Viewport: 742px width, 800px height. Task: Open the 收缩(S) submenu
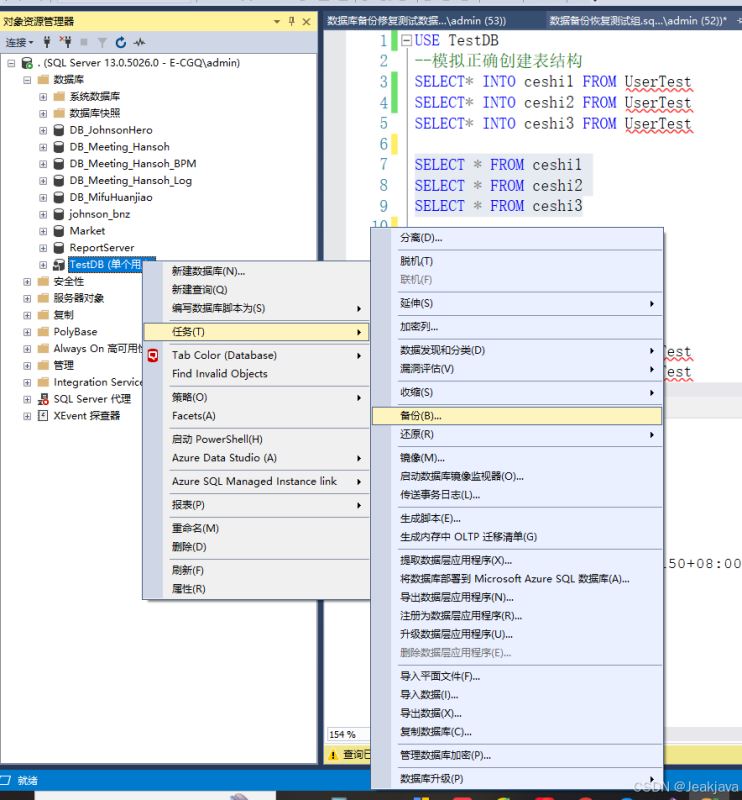coord(517,392)
